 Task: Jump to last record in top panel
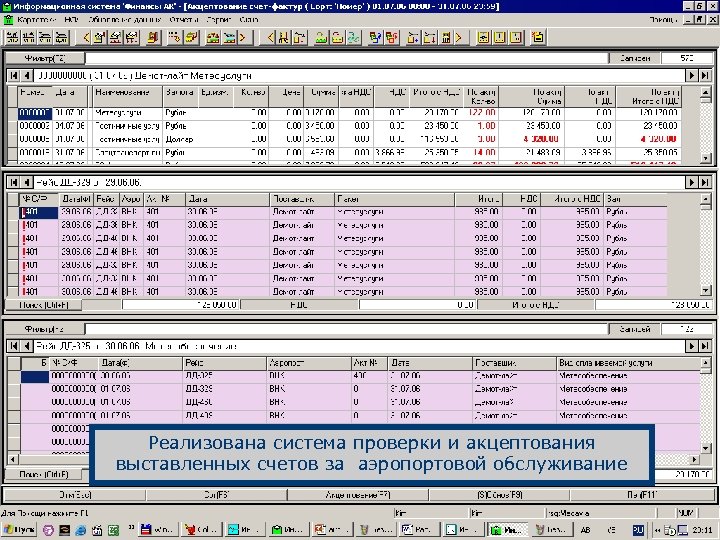(705, 76)
